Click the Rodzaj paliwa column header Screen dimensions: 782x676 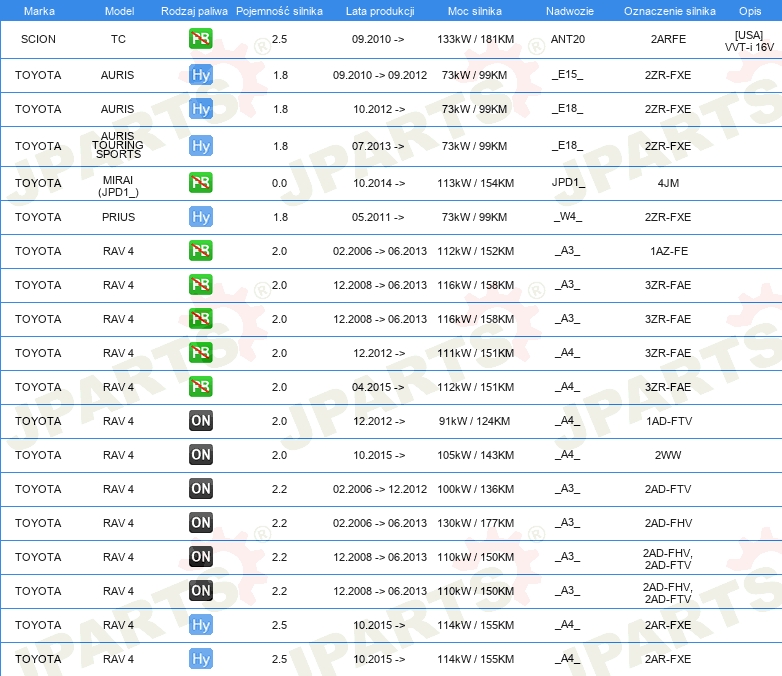click(x=194, y=11)
